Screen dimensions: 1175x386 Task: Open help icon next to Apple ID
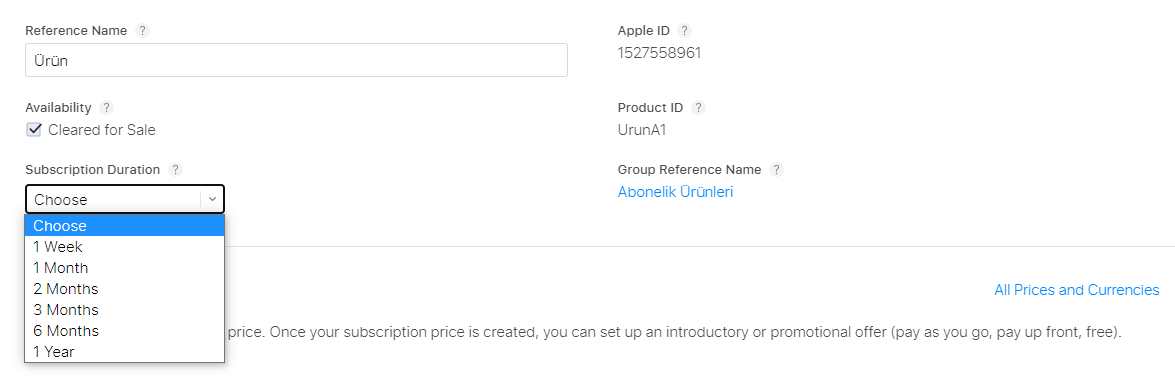tap(683, 31)
